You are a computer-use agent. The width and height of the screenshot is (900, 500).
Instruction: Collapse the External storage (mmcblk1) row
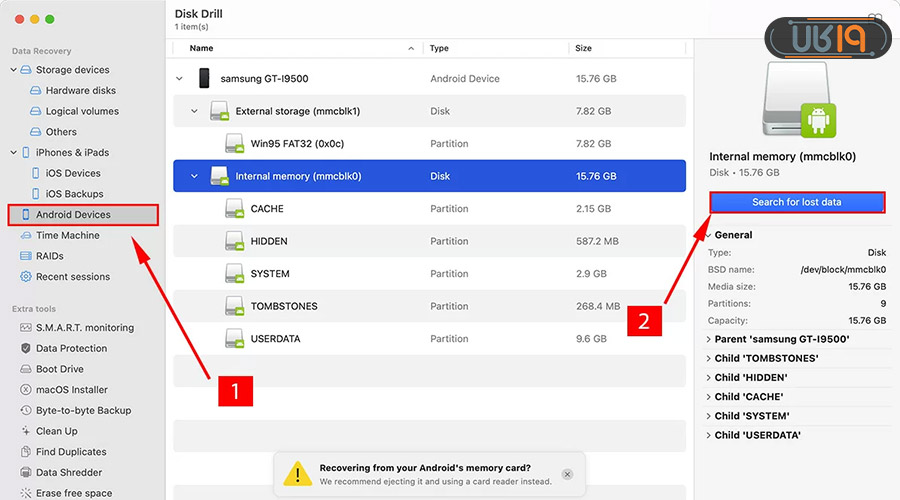[195, 111]
